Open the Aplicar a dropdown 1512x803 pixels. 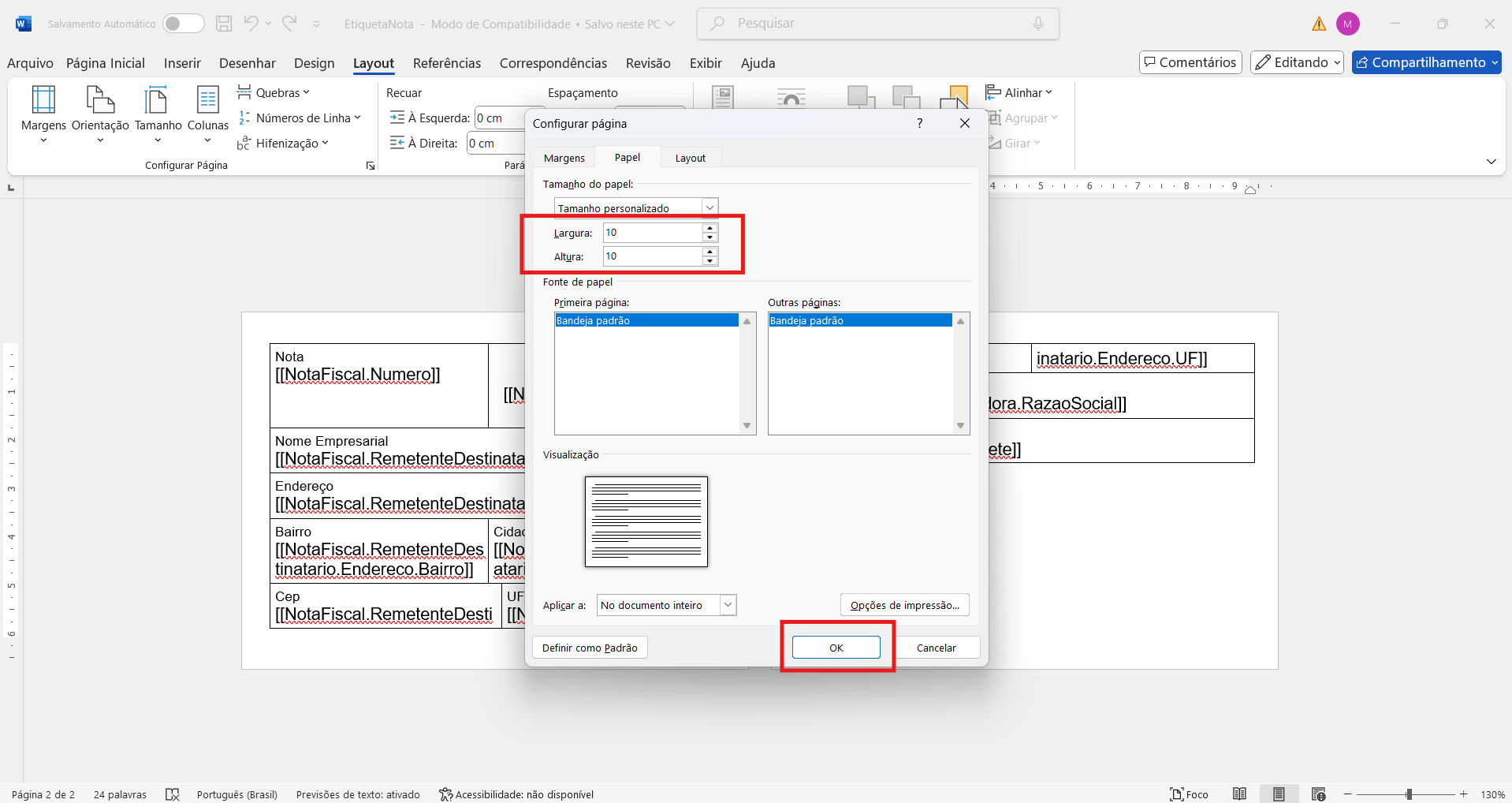pyautogui.click(x=728, y=605)
